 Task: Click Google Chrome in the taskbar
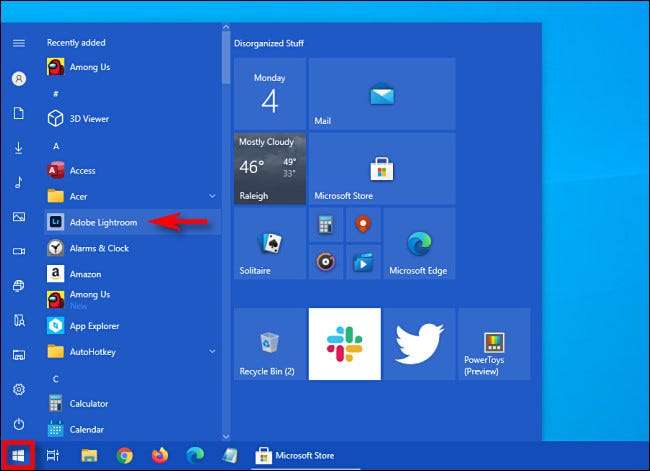coord(125,456)
